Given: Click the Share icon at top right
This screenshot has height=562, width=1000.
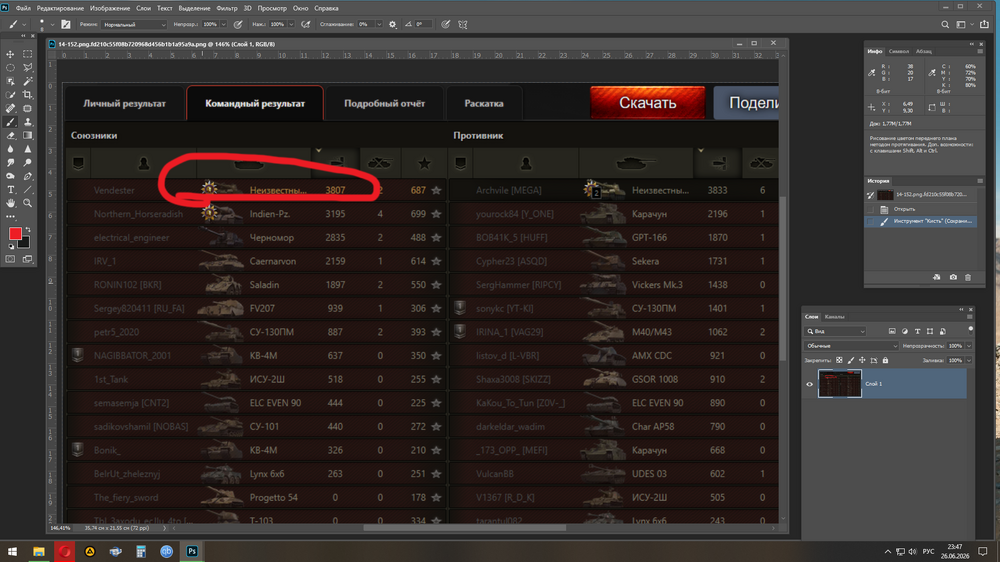Looking at the screenshot, I should click(x=984, y=24).
